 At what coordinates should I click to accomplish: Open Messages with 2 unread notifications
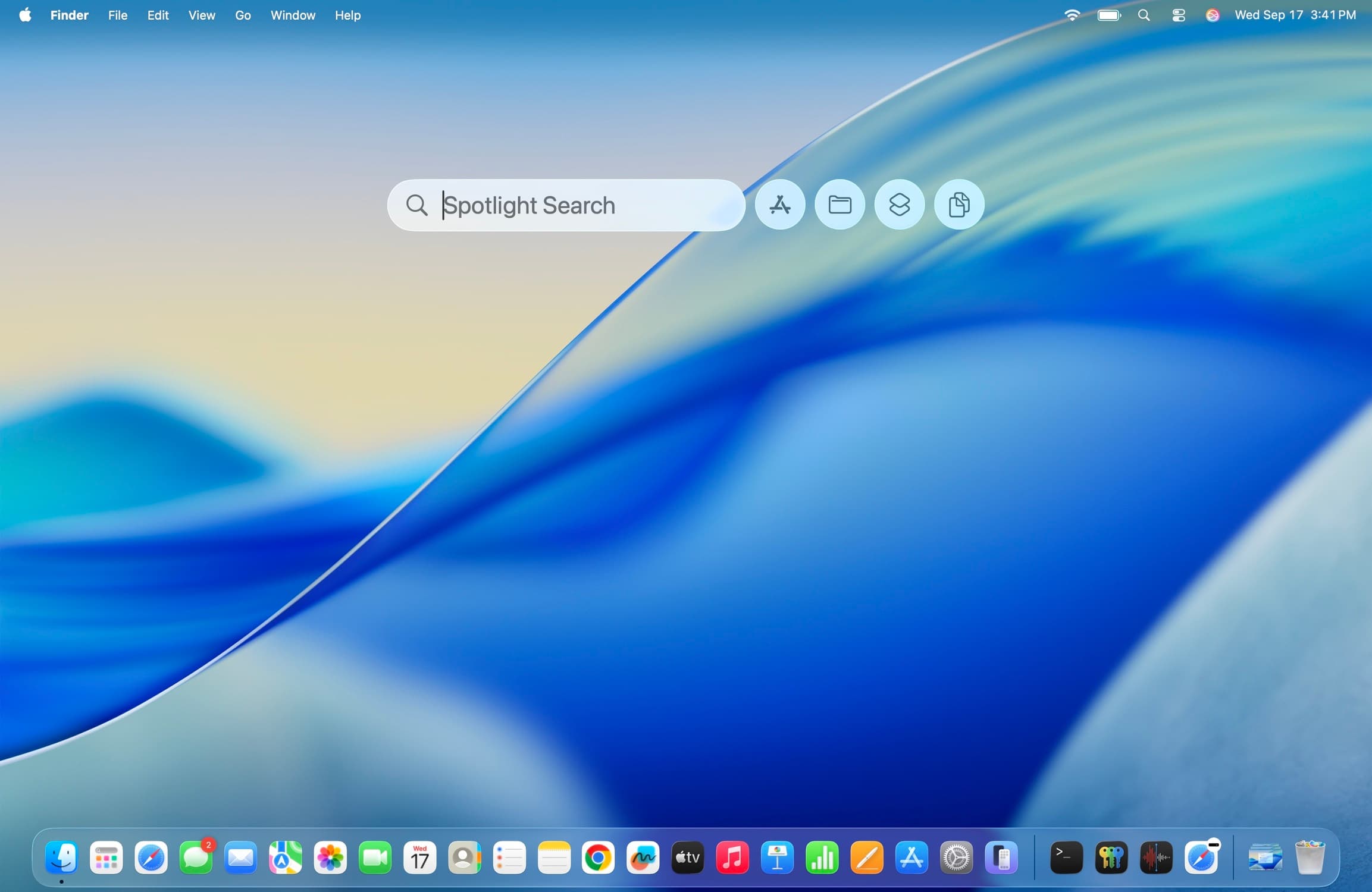coord(196,858)
